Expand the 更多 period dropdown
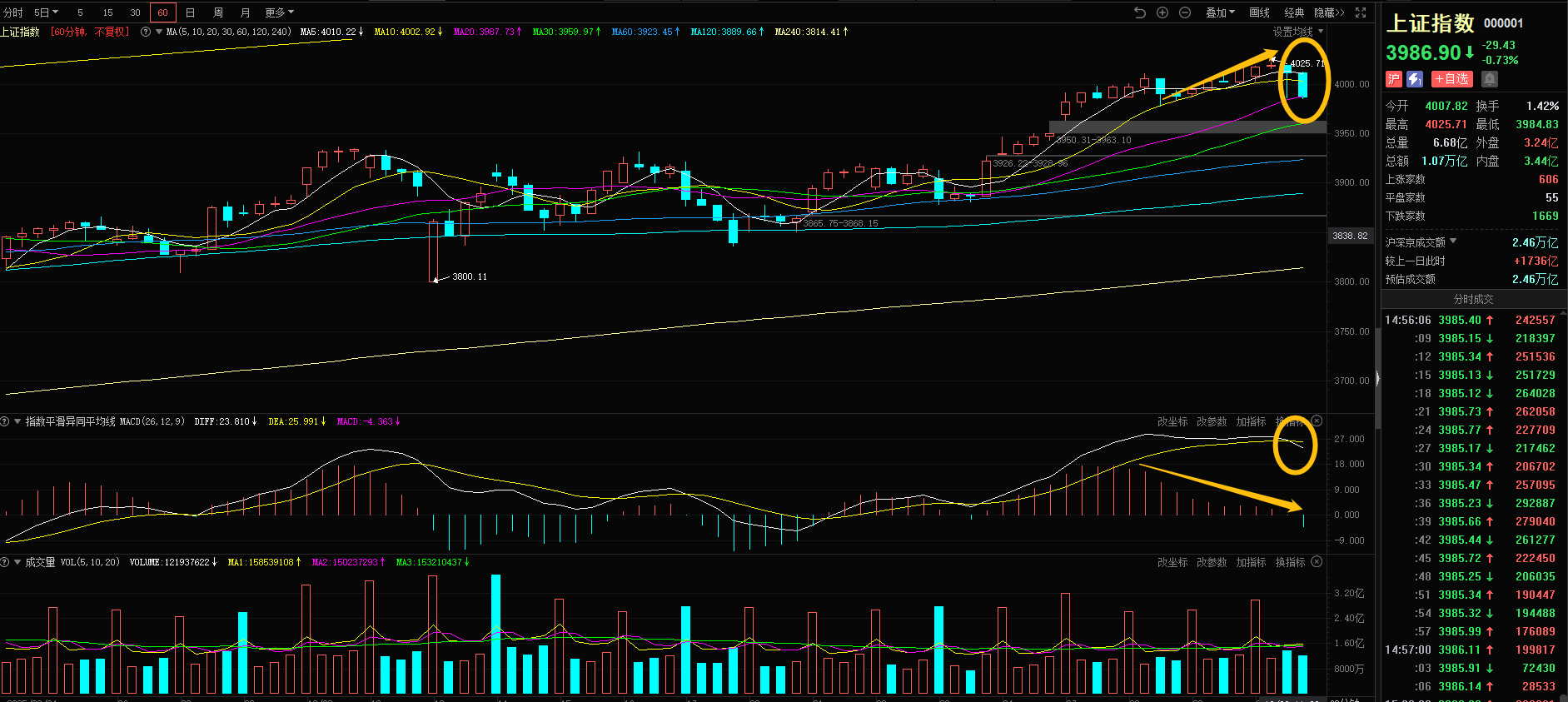The height and width of the screenshot is (702, 1568). (279, 12)
